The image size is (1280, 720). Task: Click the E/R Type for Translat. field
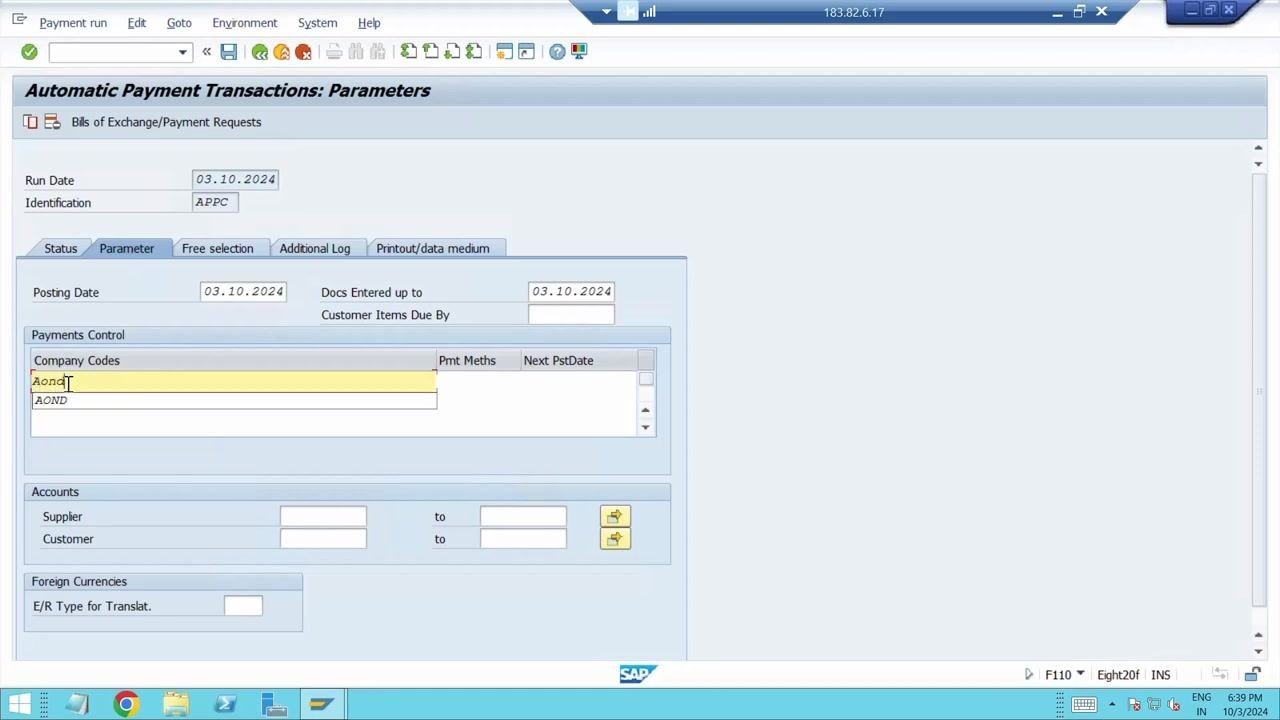(243, 606)
